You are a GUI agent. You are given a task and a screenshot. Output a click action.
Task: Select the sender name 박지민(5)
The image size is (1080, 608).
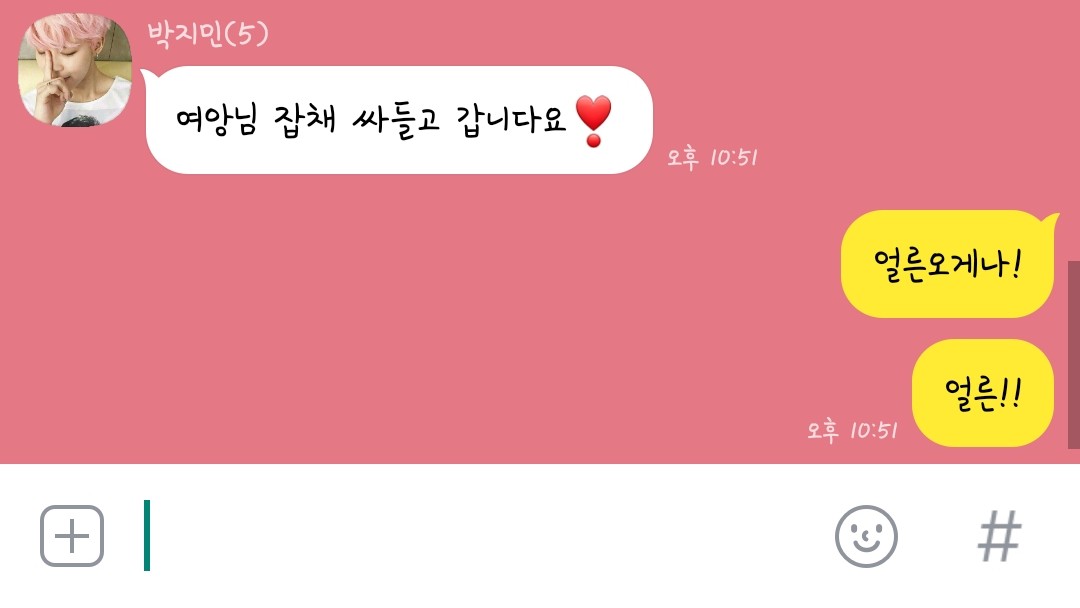click(x=207, y=34)
